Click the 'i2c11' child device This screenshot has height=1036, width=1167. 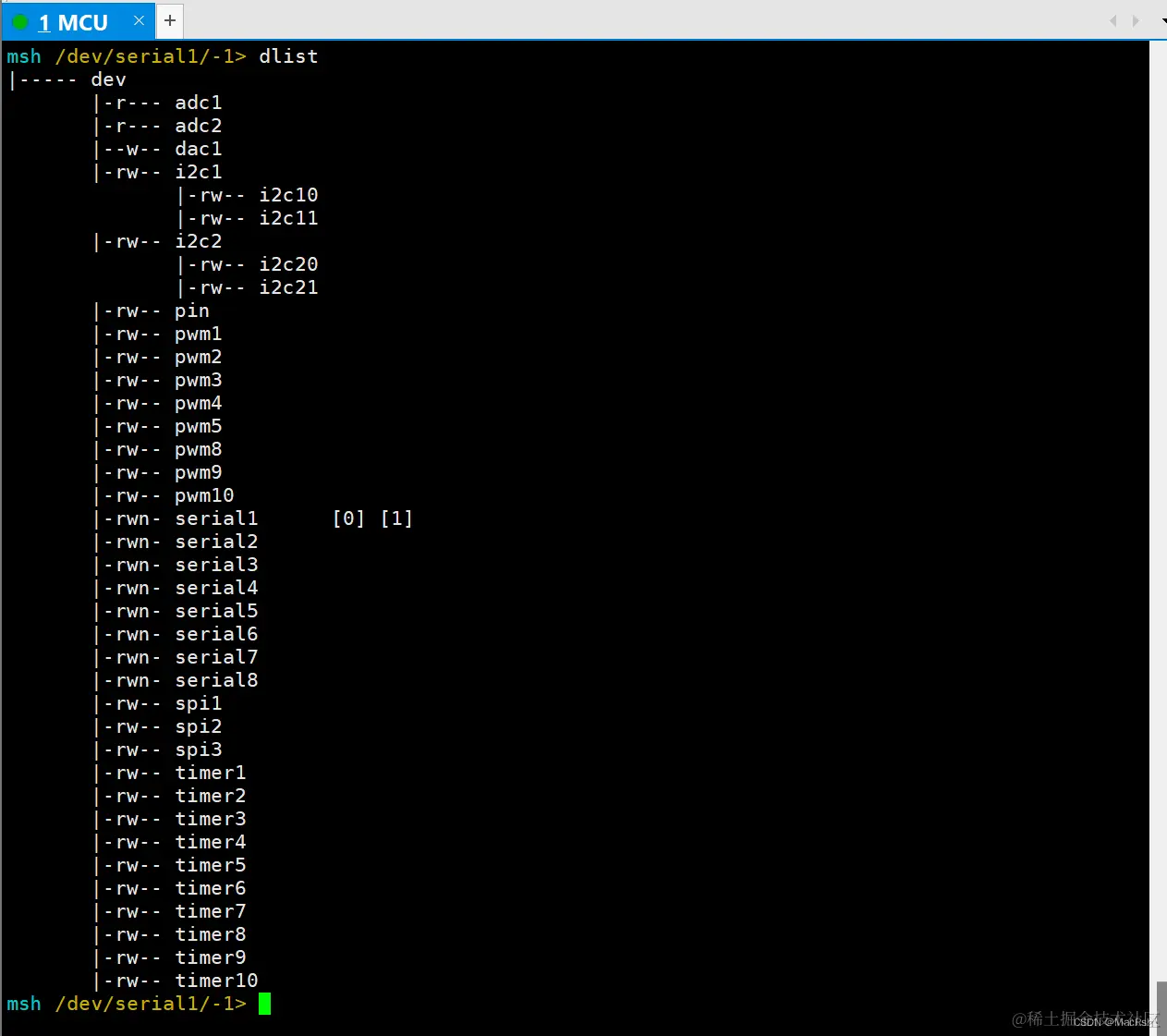pos(248,218)
